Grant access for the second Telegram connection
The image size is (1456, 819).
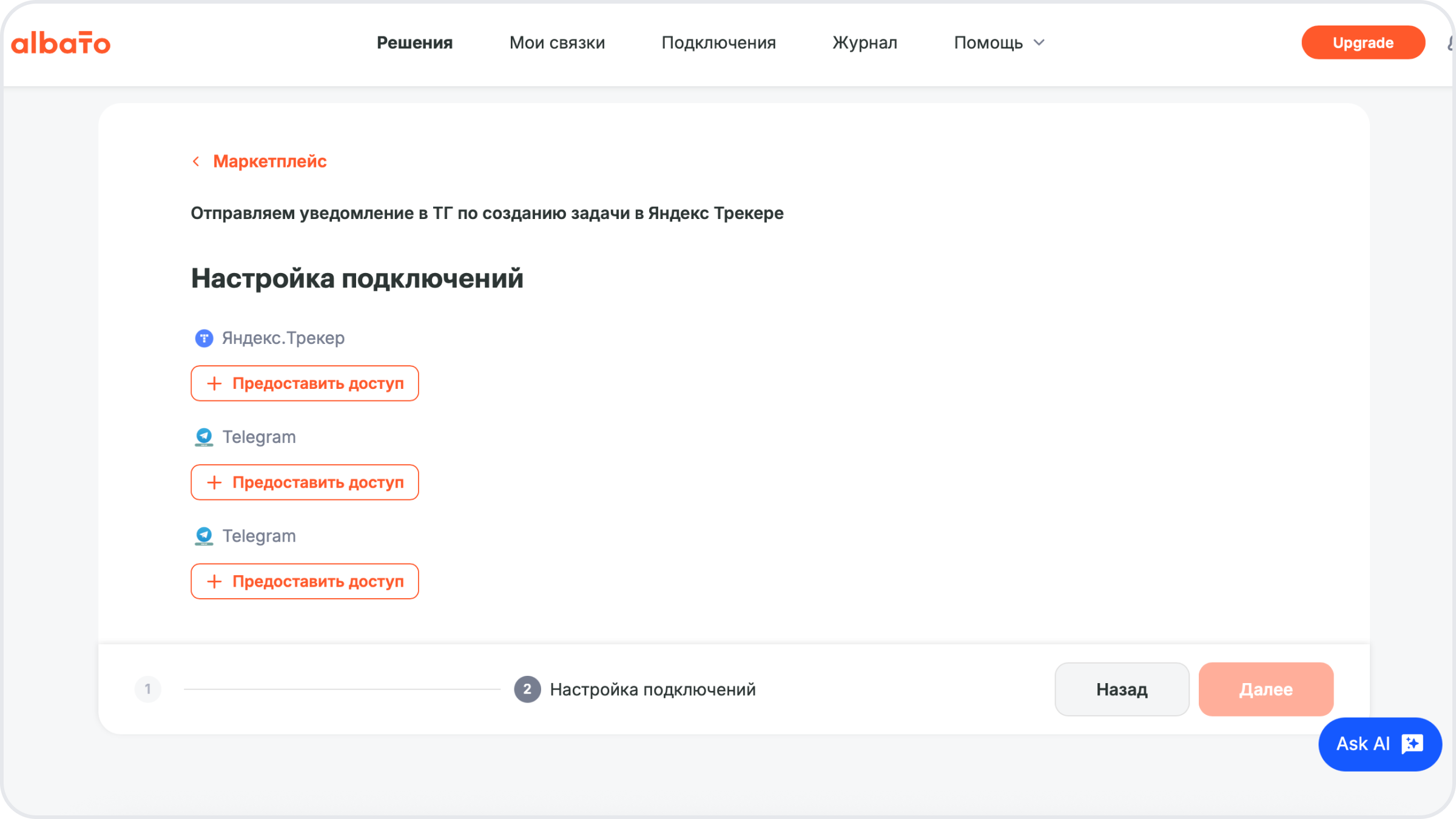pyautogui.click(x=305, y=581)
